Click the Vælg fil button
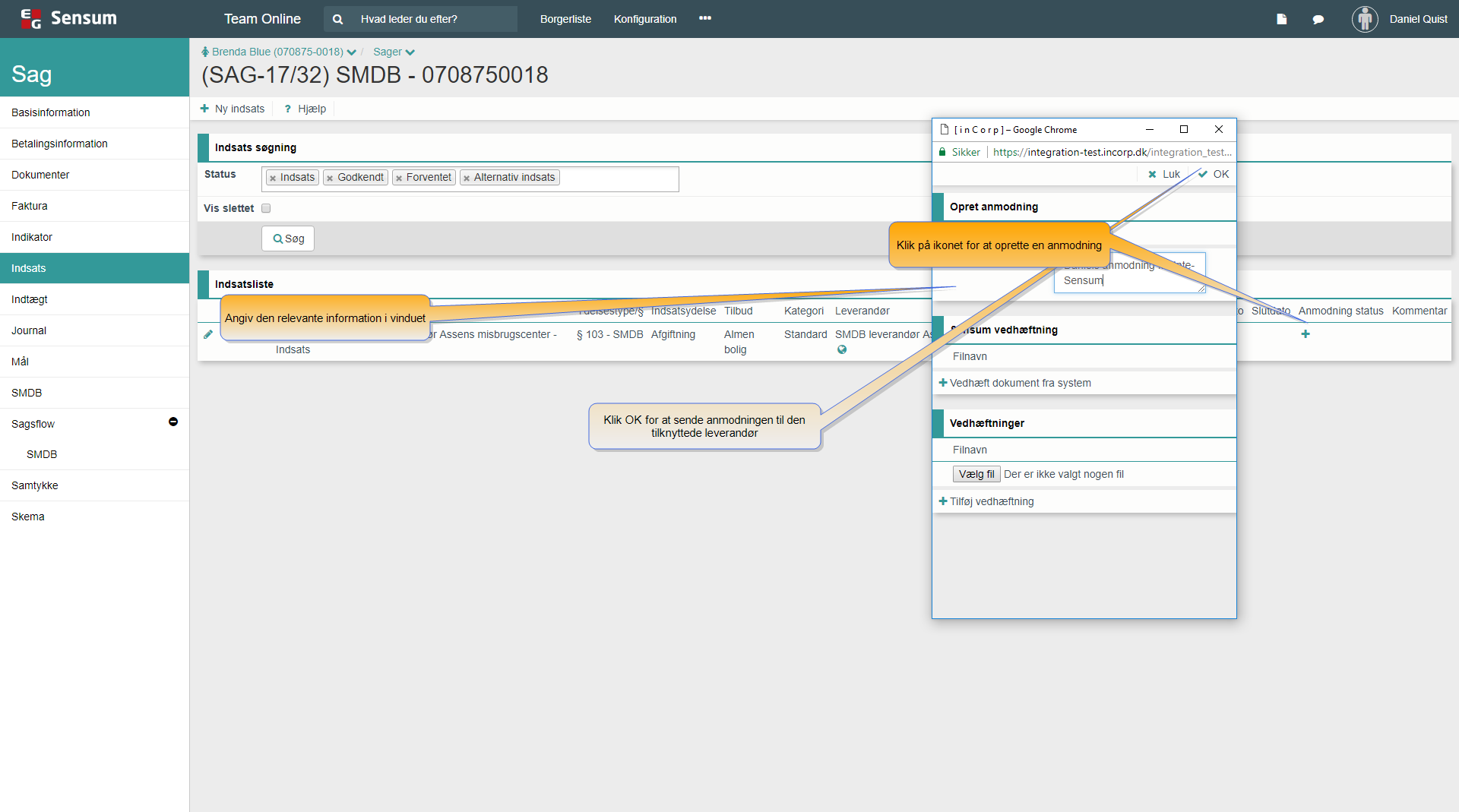Screen dimensions: 1459x812 tap(976, 474)
